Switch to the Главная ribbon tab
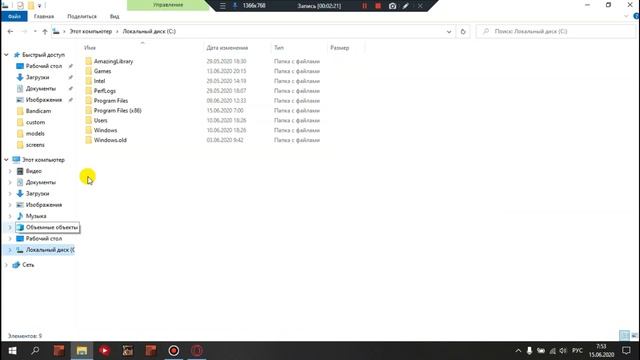 click(44, 16)
